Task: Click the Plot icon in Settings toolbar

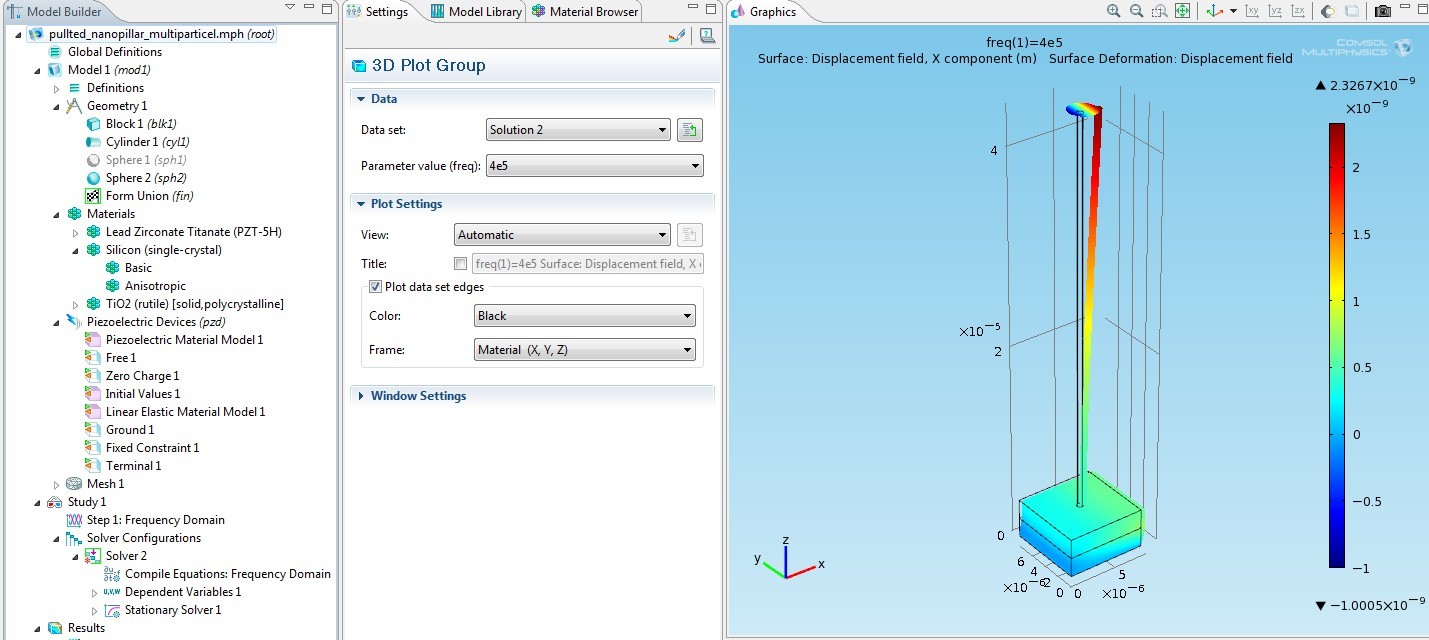Action: pyautogui.click(x=677, y=36)
